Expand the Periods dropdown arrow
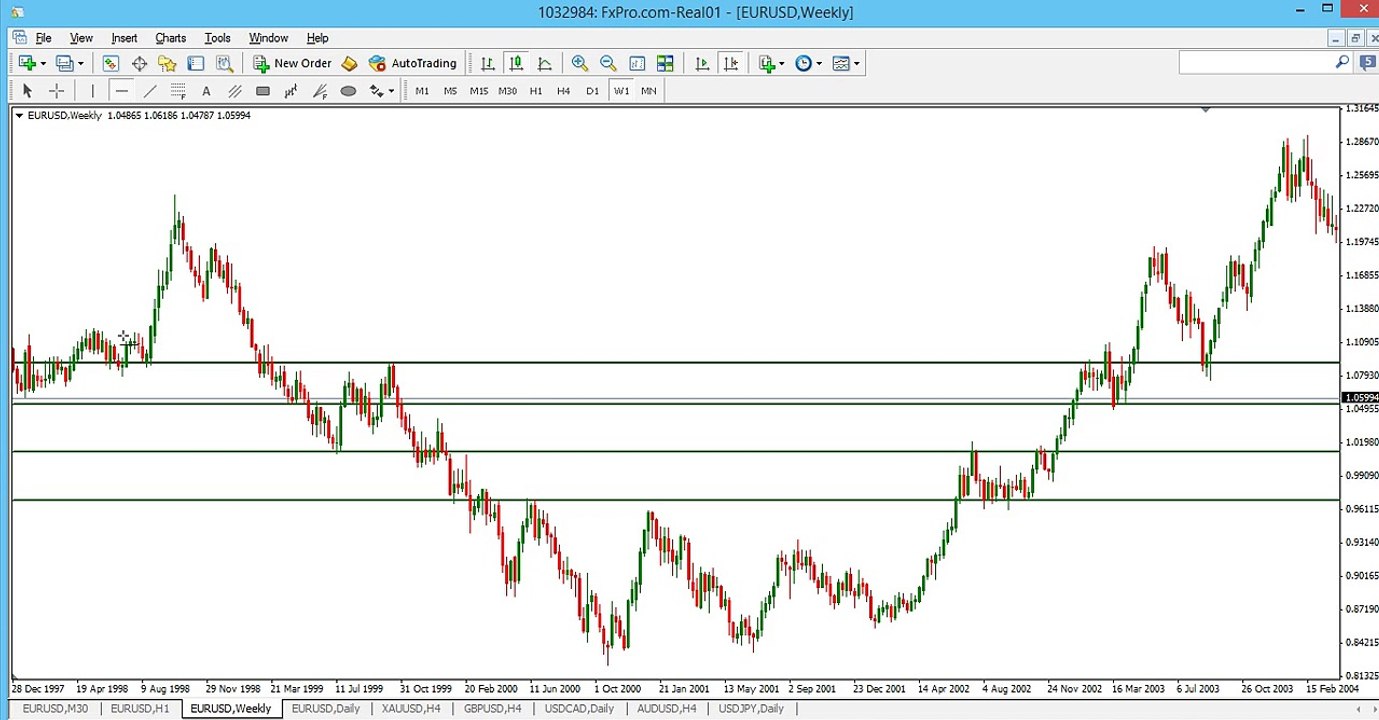1379x720 pixels. (x=819, y=63)
